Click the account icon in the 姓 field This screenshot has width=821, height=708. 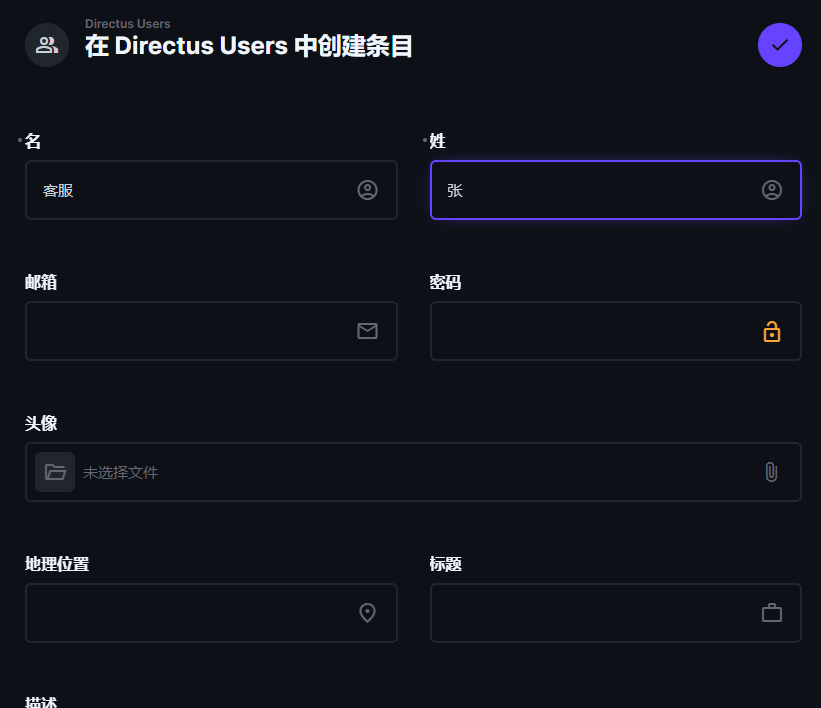tap(772, 190)
